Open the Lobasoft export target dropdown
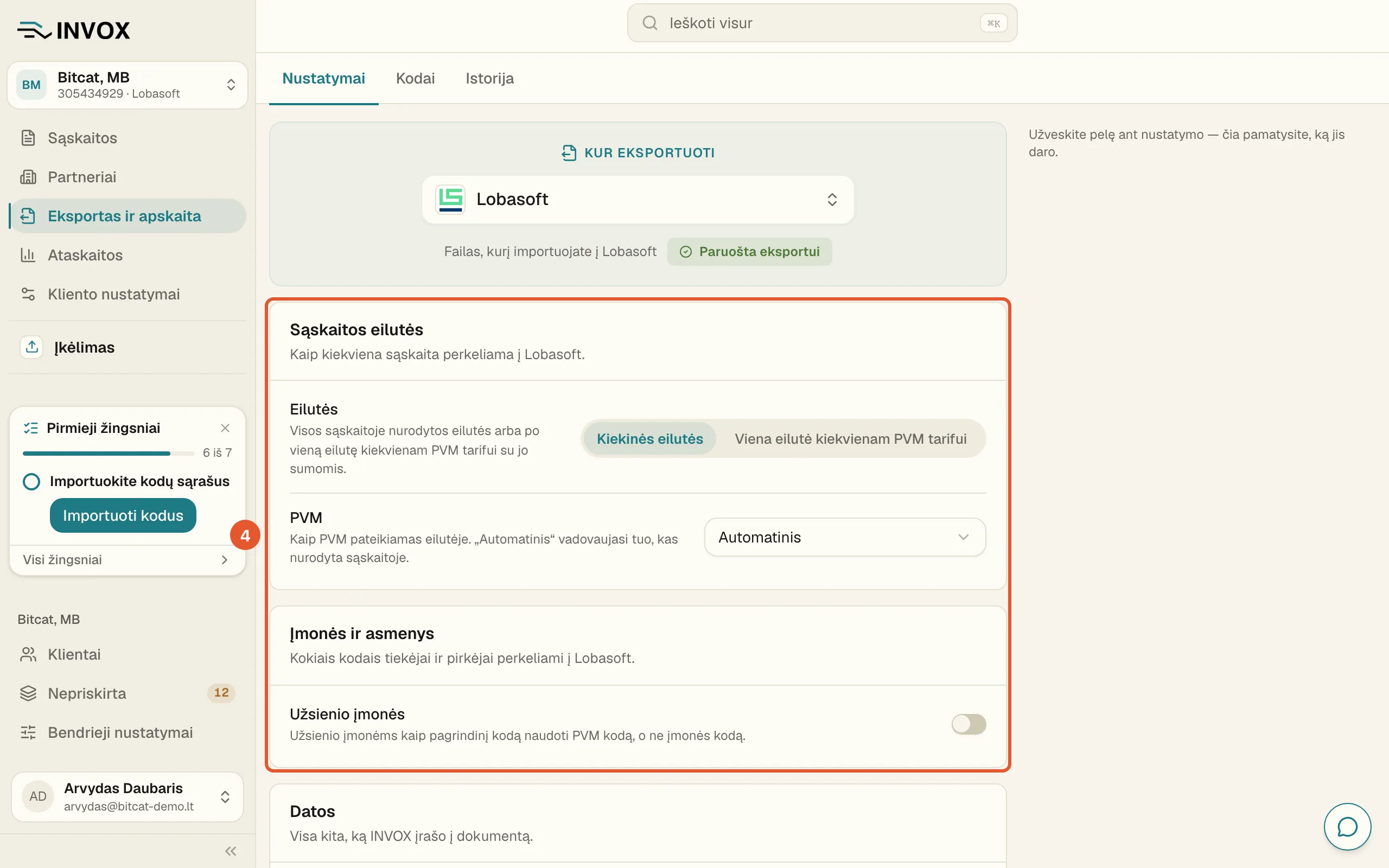This screenshot has height=868, width=1389. coord(638,199)
